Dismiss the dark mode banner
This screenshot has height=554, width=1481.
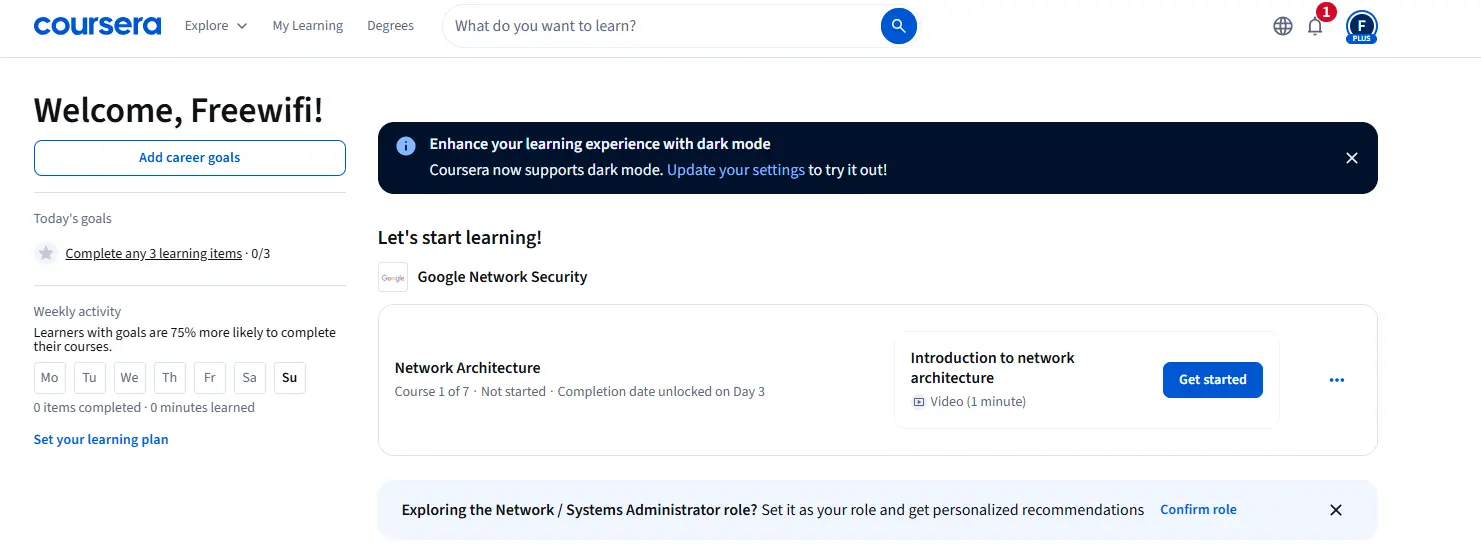click(x=1352, y=158)
